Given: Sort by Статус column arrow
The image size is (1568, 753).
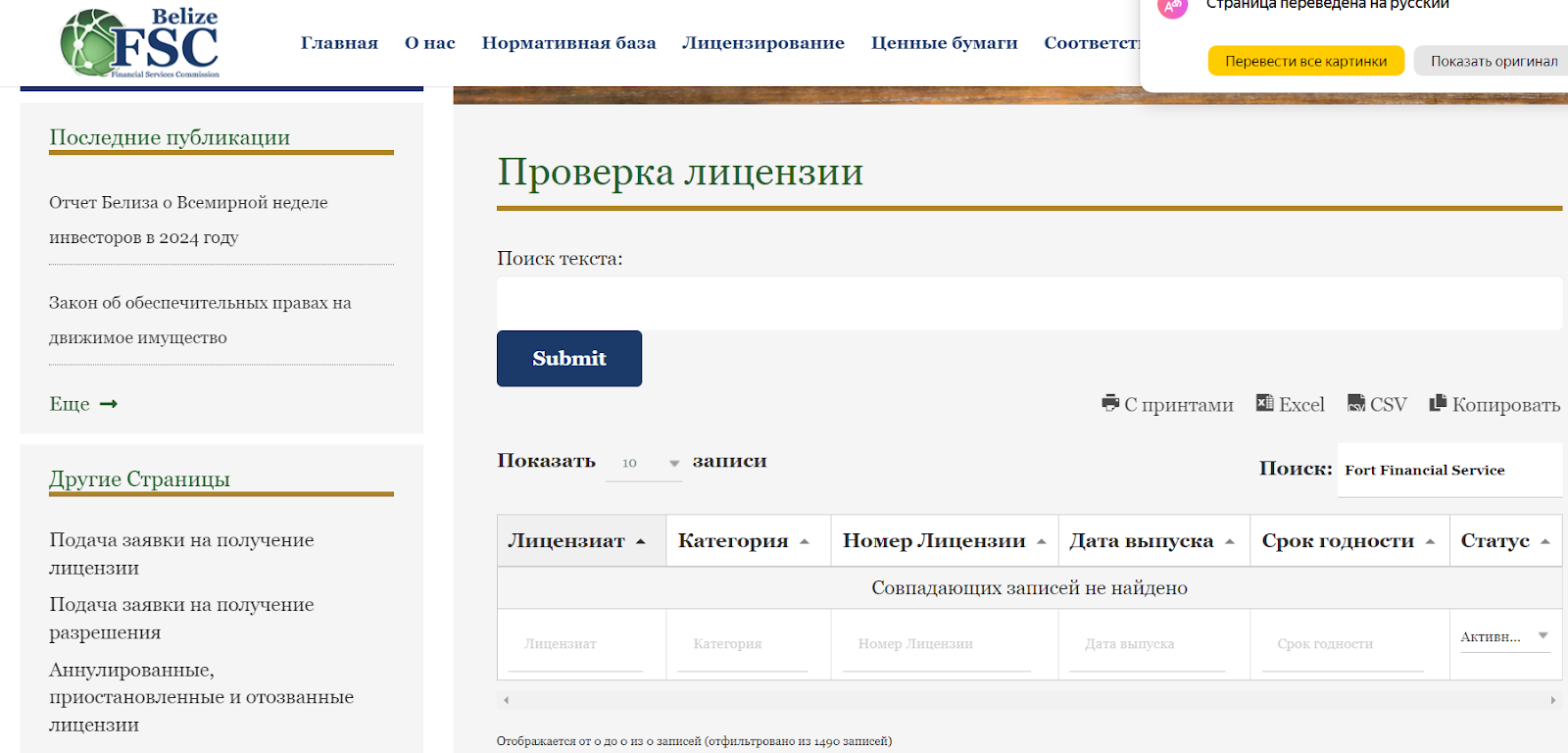Looking at the screenshot, I should pos(1545,541).
